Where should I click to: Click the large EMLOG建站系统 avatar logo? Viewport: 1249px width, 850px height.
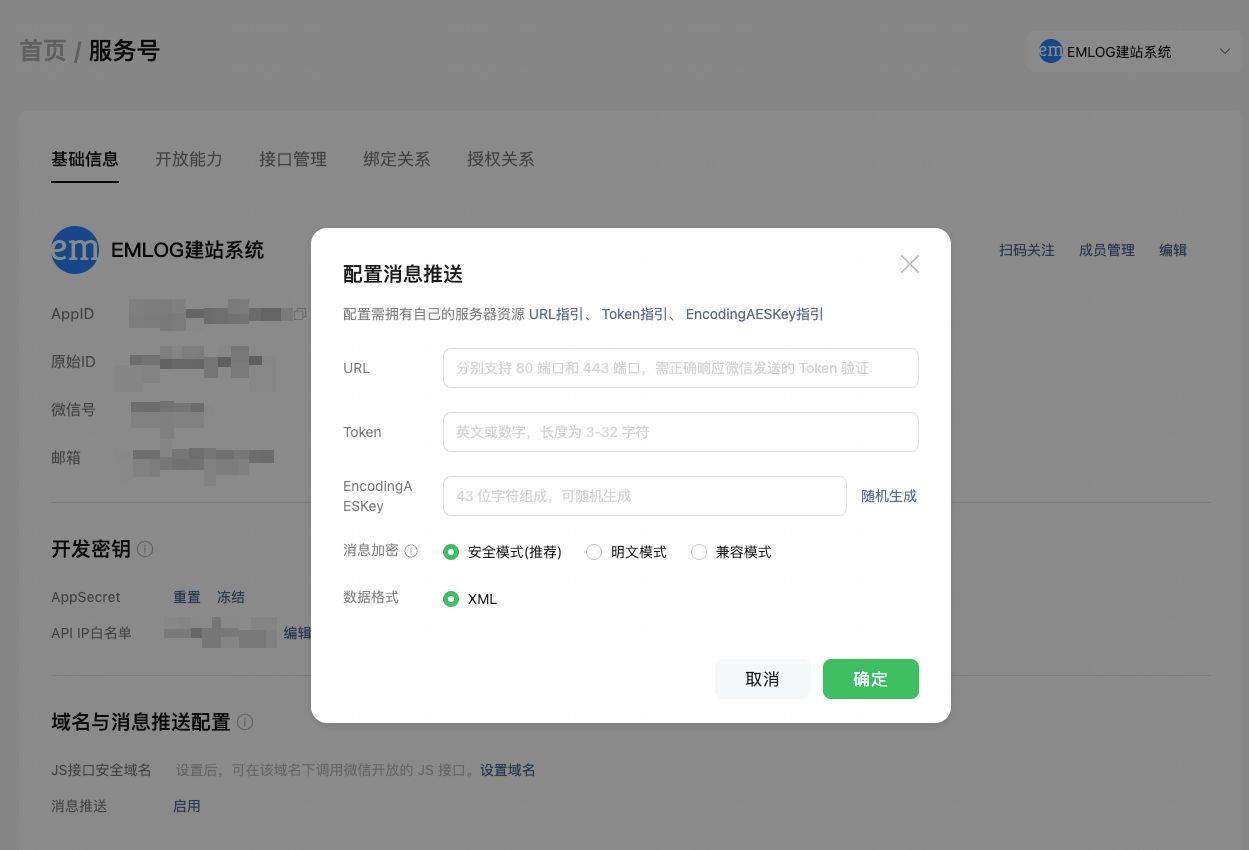(x=75, y=250)
